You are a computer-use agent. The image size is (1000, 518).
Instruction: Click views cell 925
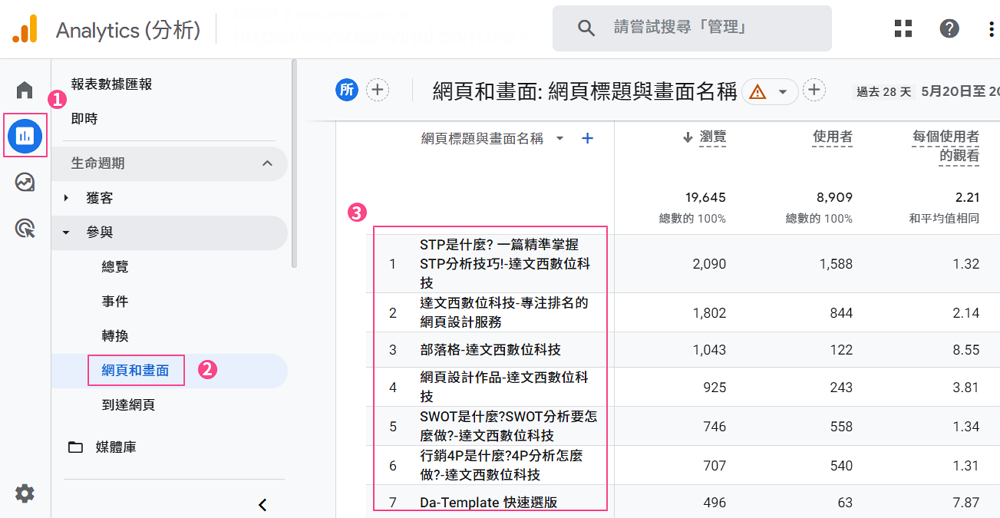[x=714, y=387]
